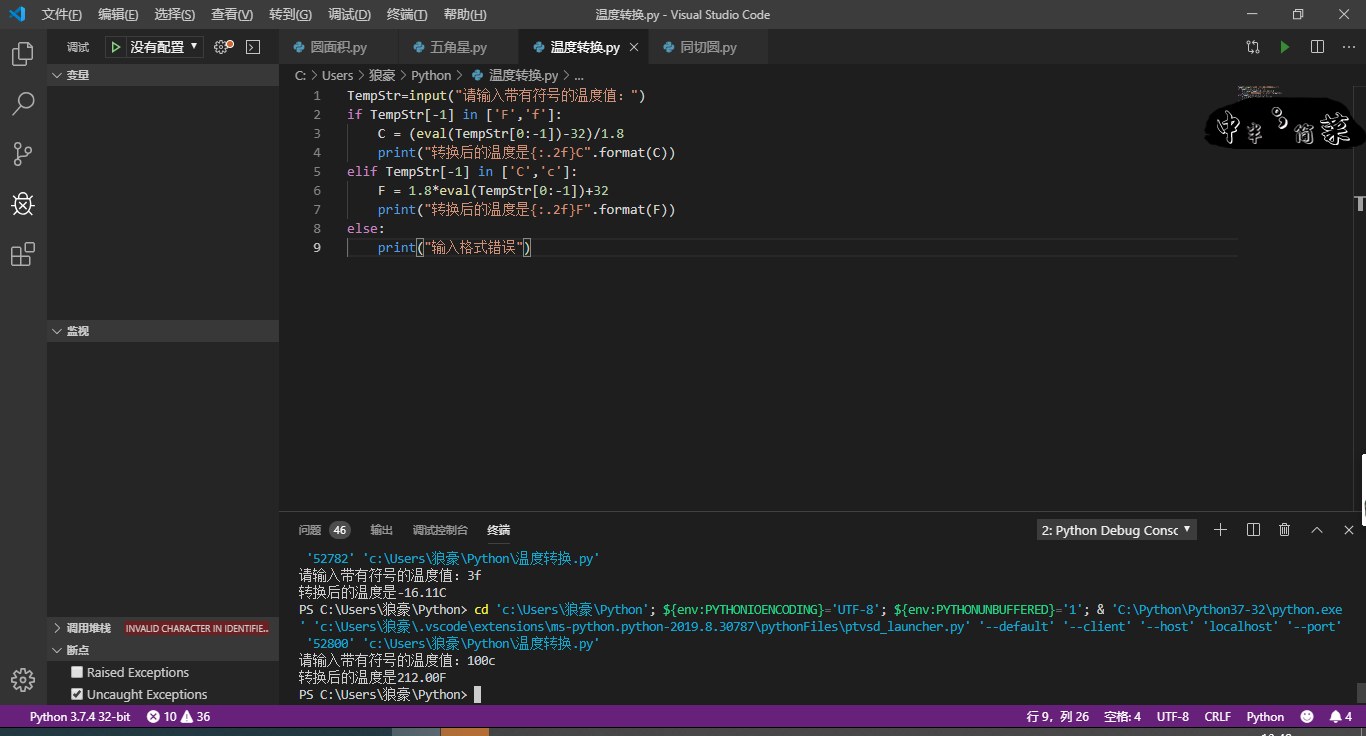This screenshot has width=1366, height=736.
Task: Open notifications bell in status bar
Action: pos(1340,716)
